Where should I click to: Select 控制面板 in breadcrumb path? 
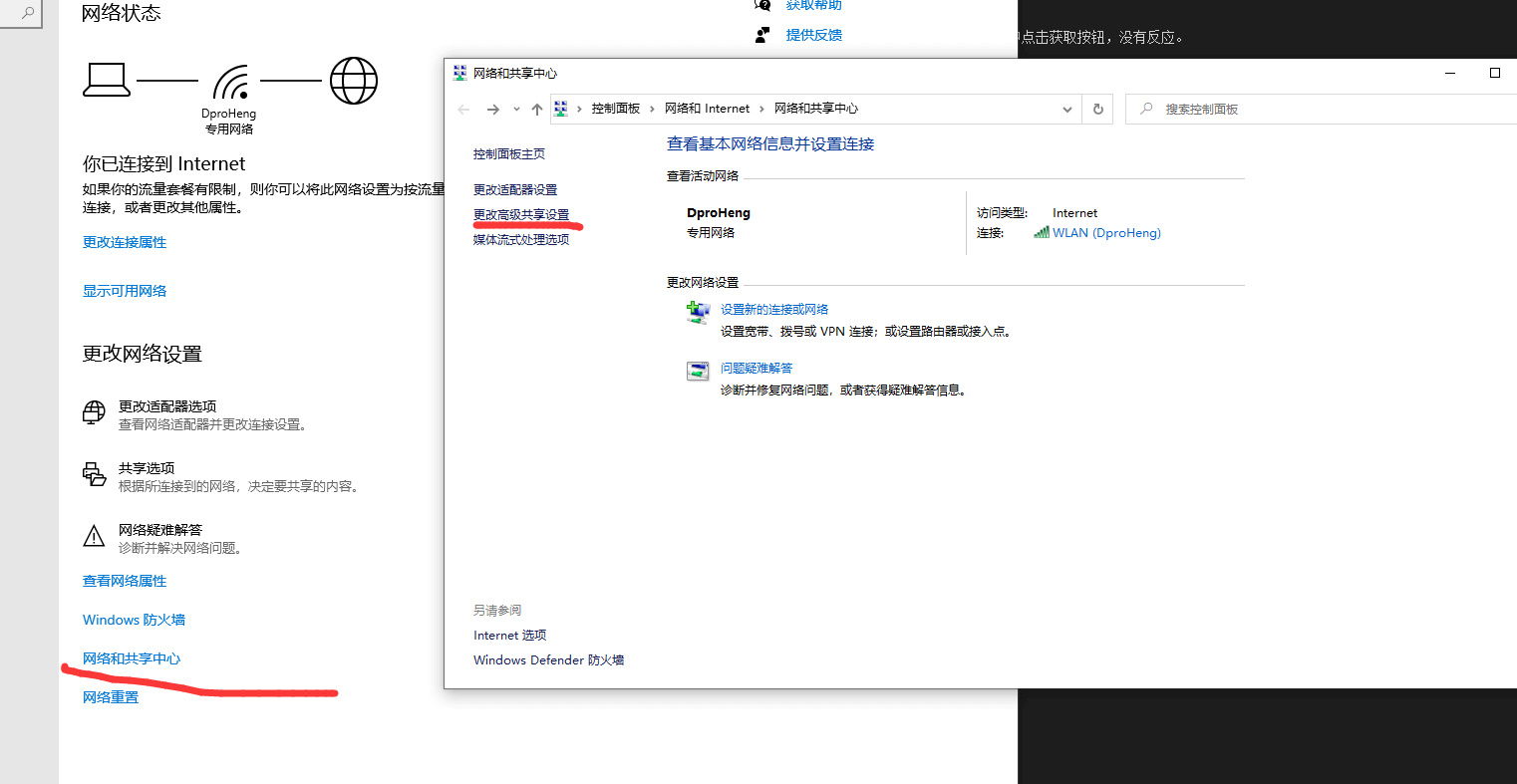615,109
